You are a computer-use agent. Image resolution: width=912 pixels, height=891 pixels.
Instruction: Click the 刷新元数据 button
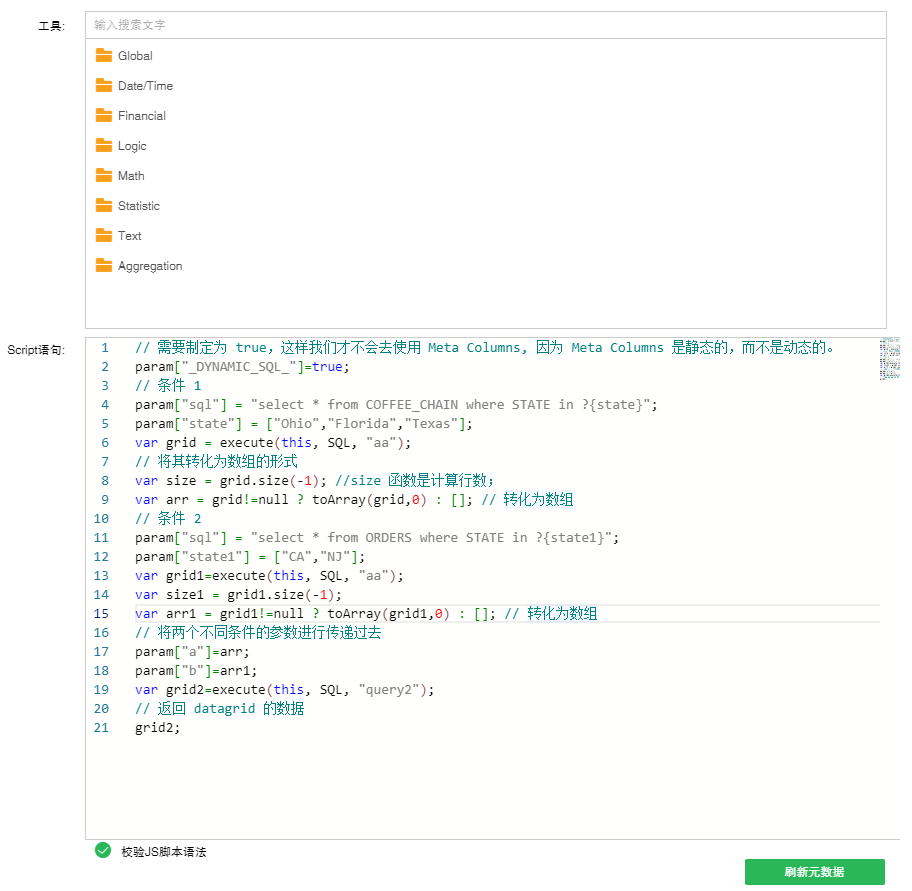click(x=814, y=872)
